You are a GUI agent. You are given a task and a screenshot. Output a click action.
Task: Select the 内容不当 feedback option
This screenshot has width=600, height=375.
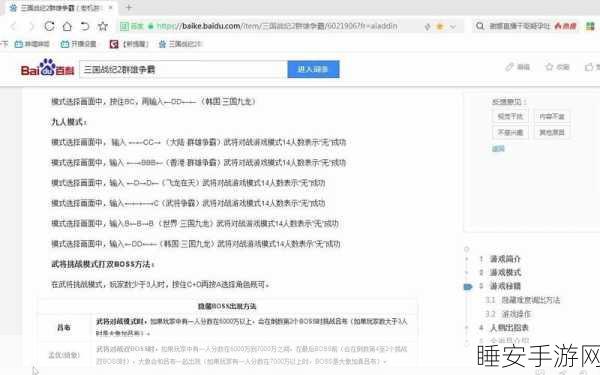(x=552, y=116)
